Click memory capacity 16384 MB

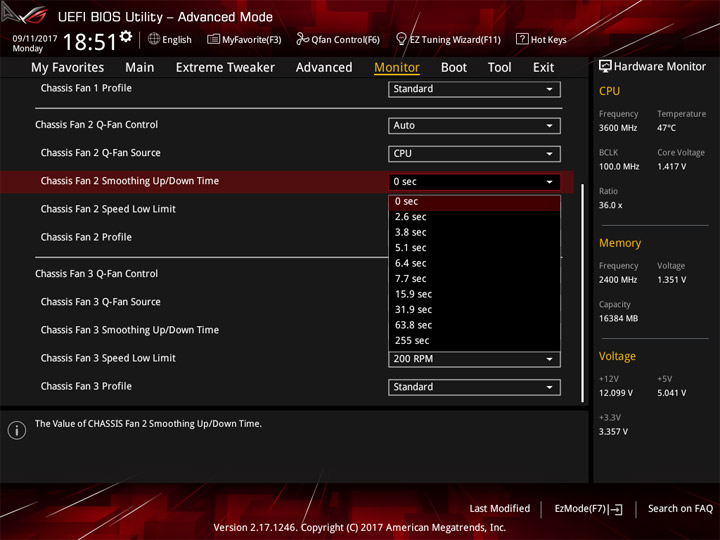point(618,319)
